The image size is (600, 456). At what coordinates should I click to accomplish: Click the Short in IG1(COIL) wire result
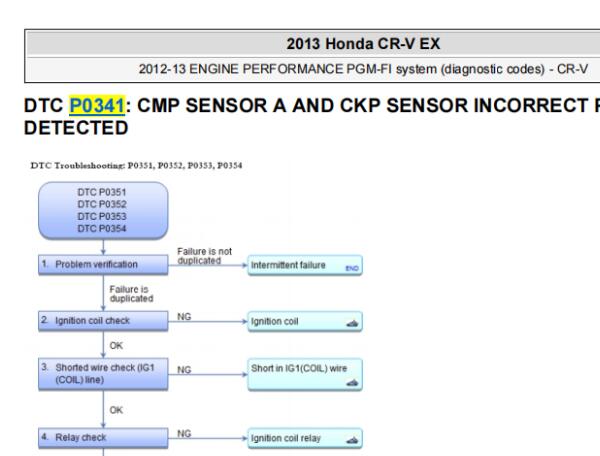tap(305, 374)
